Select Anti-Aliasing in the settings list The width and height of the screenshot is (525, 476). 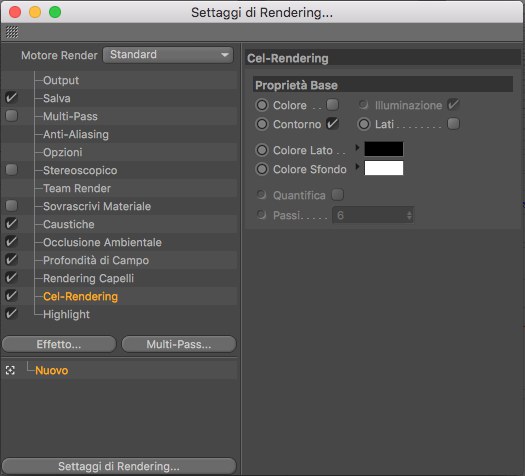76,134
